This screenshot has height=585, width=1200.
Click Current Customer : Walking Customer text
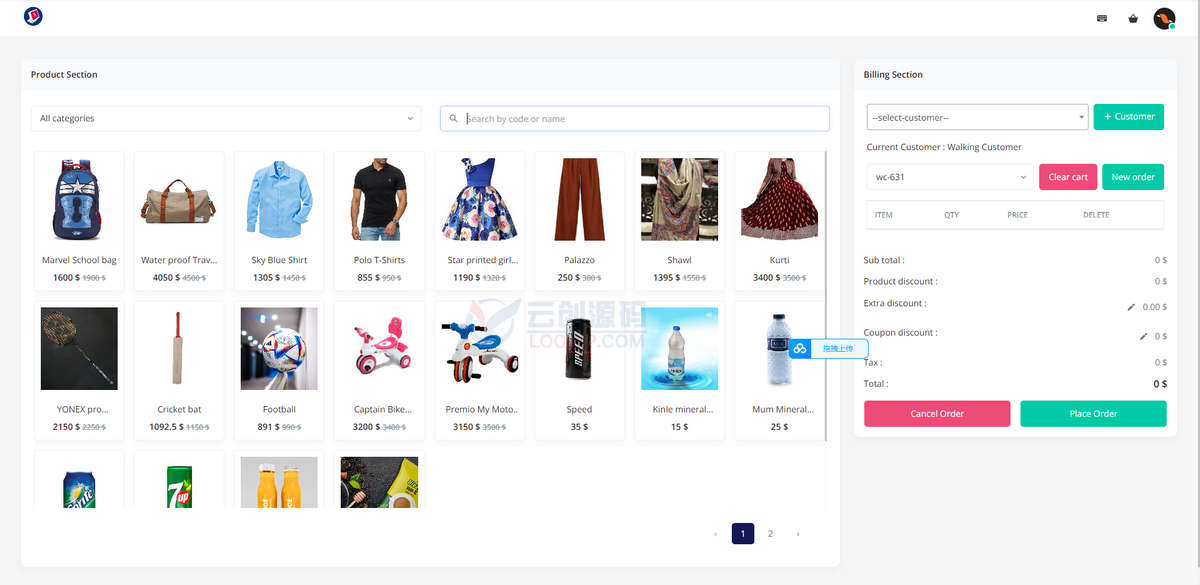click(944, 147)
